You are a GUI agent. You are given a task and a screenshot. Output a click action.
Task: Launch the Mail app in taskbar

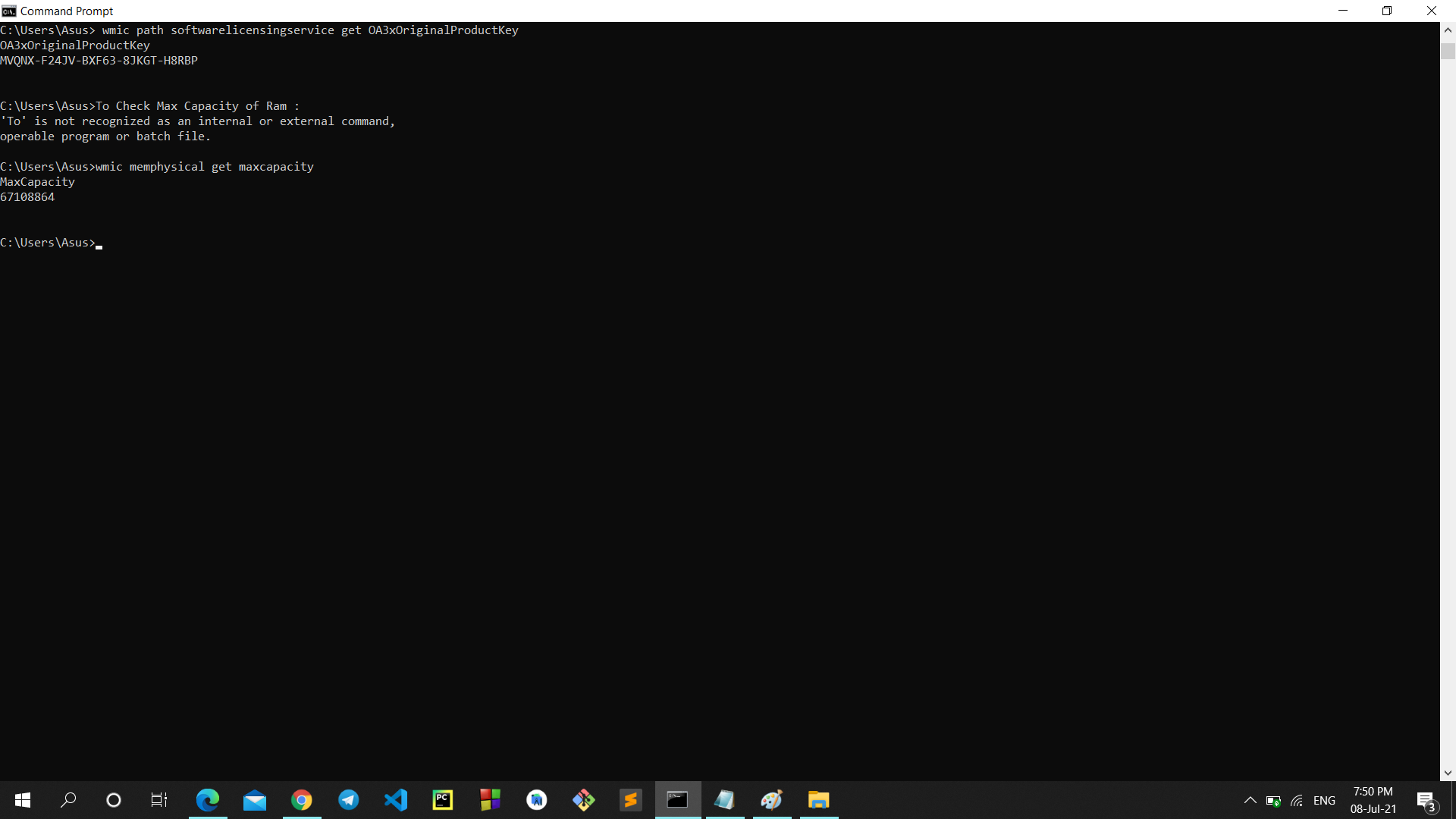[x=255, y=800]
